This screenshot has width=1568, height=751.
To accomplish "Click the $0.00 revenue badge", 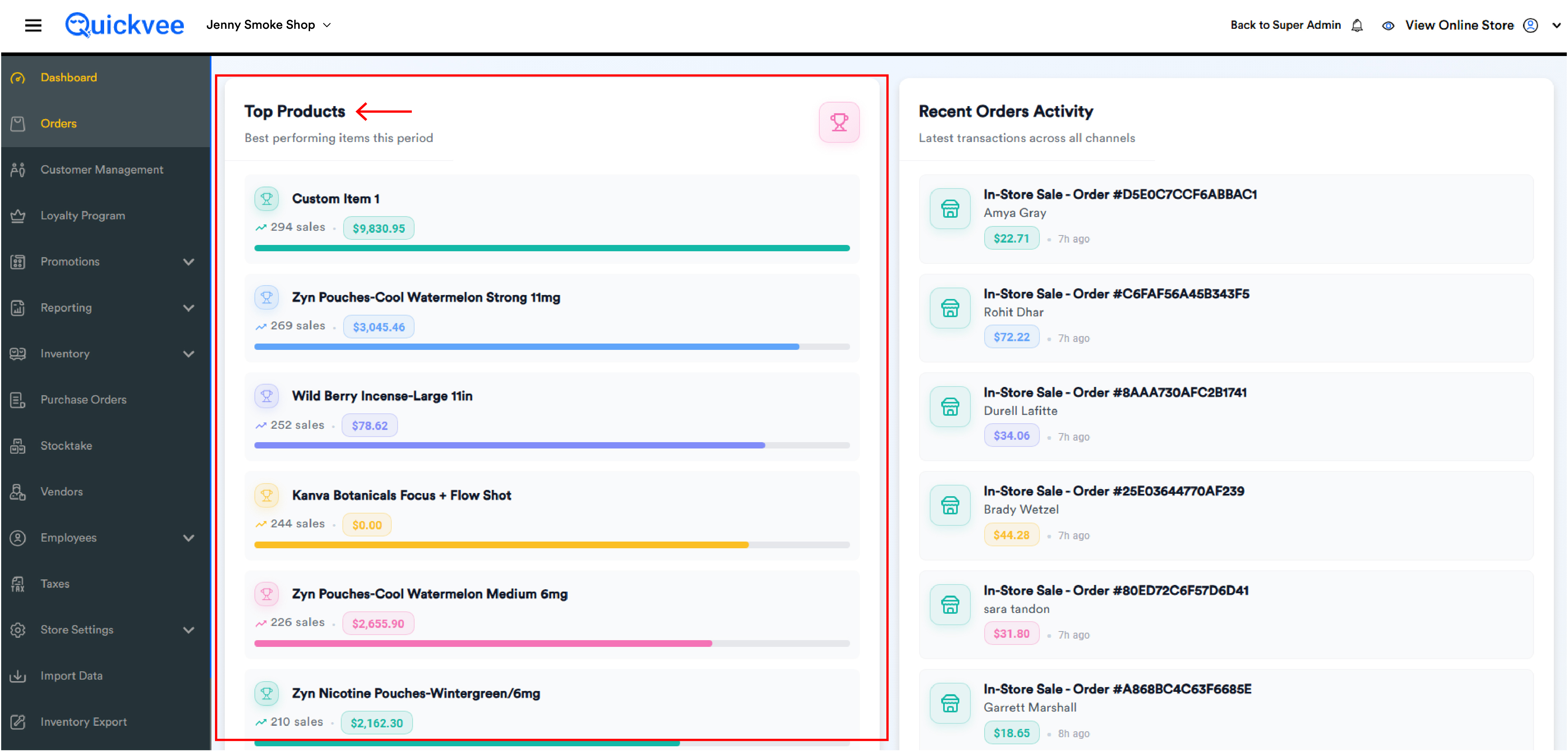I will pos(367,525).
